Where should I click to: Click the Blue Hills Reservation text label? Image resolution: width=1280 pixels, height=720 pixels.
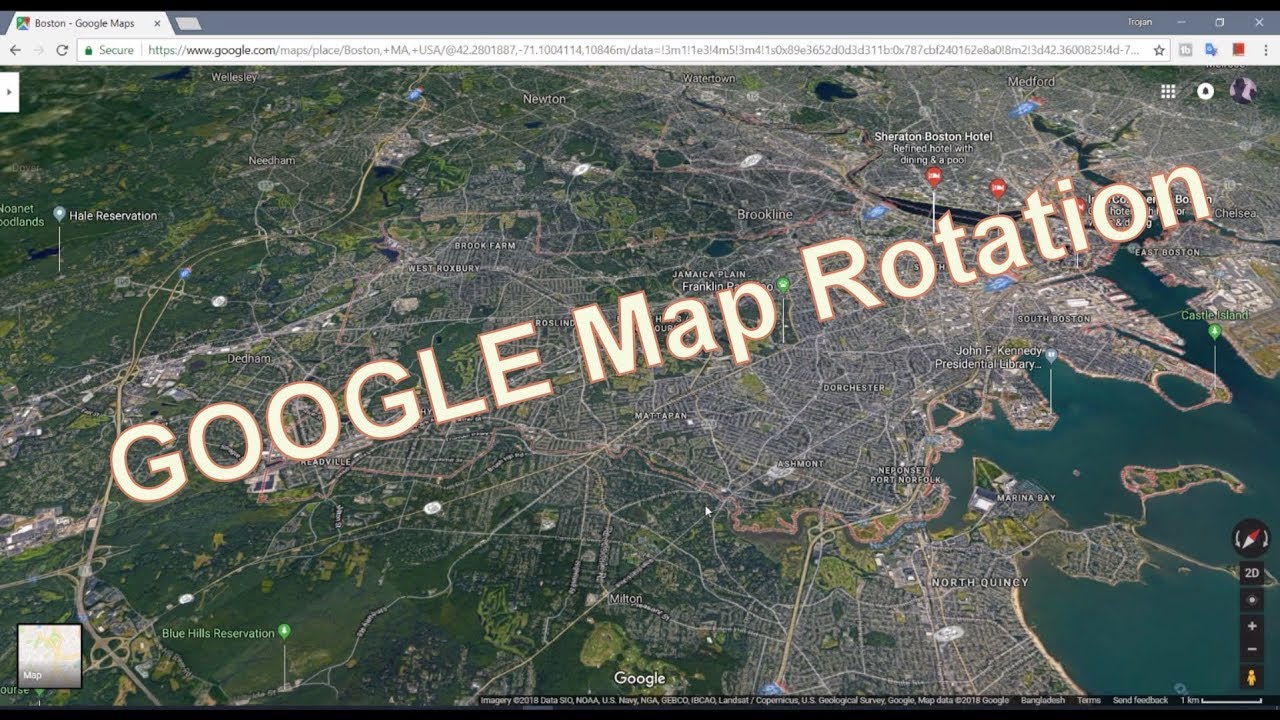[218, 633]
